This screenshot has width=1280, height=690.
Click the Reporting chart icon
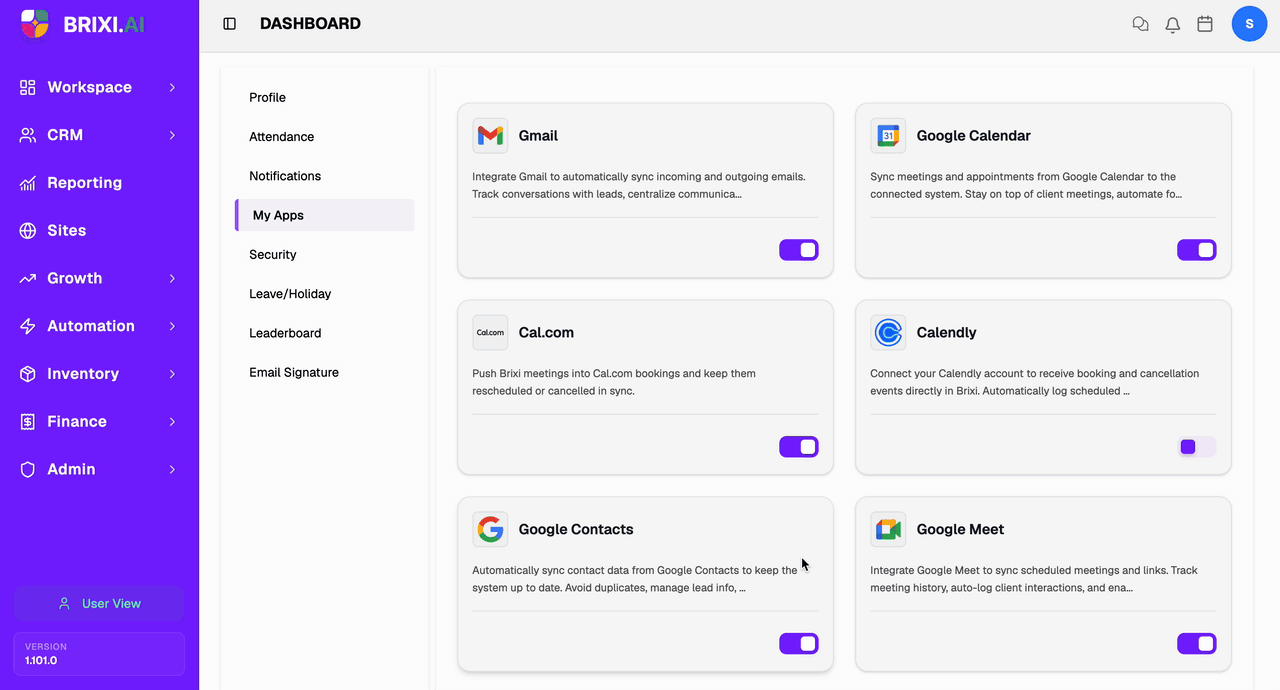point(28,183)
